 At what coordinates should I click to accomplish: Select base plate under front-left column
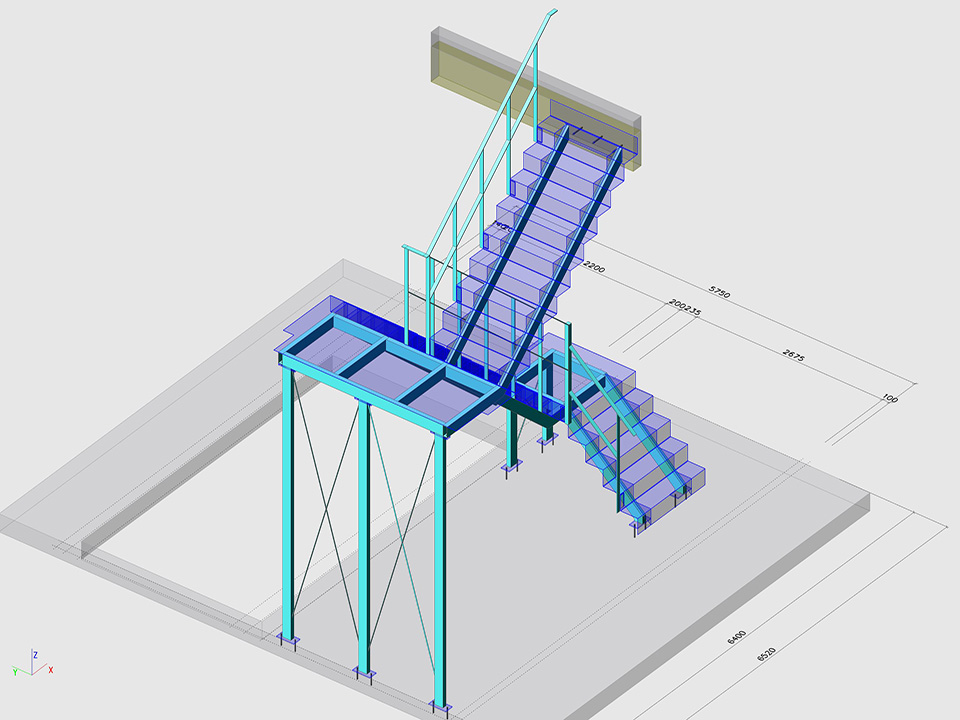(289, 641)
